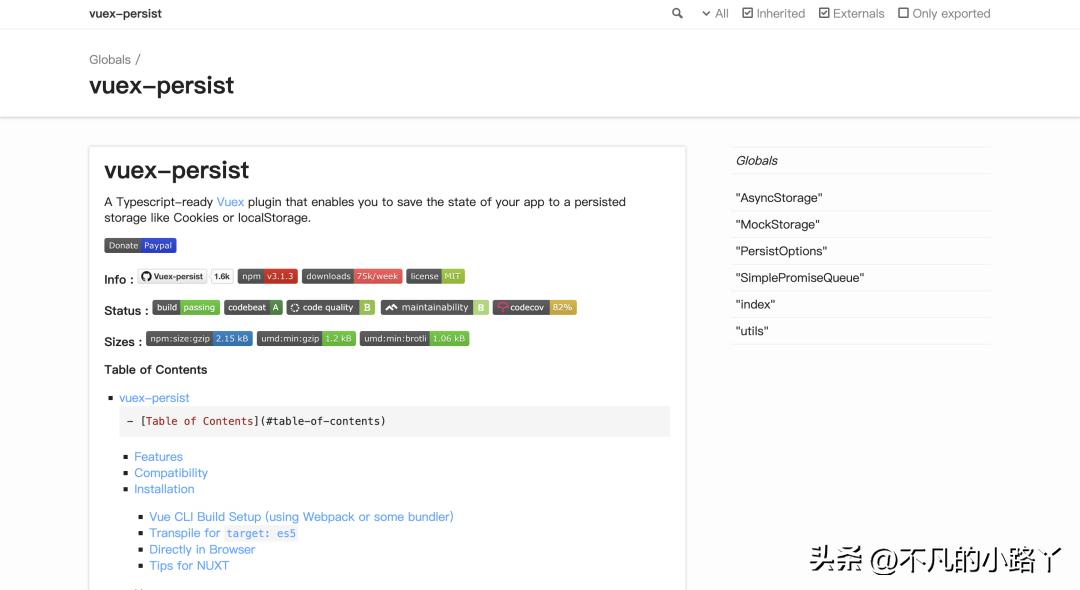Go to "PersistOptions" module page
This screenshot has height=590, width=1080.
[x=781, y=251]
